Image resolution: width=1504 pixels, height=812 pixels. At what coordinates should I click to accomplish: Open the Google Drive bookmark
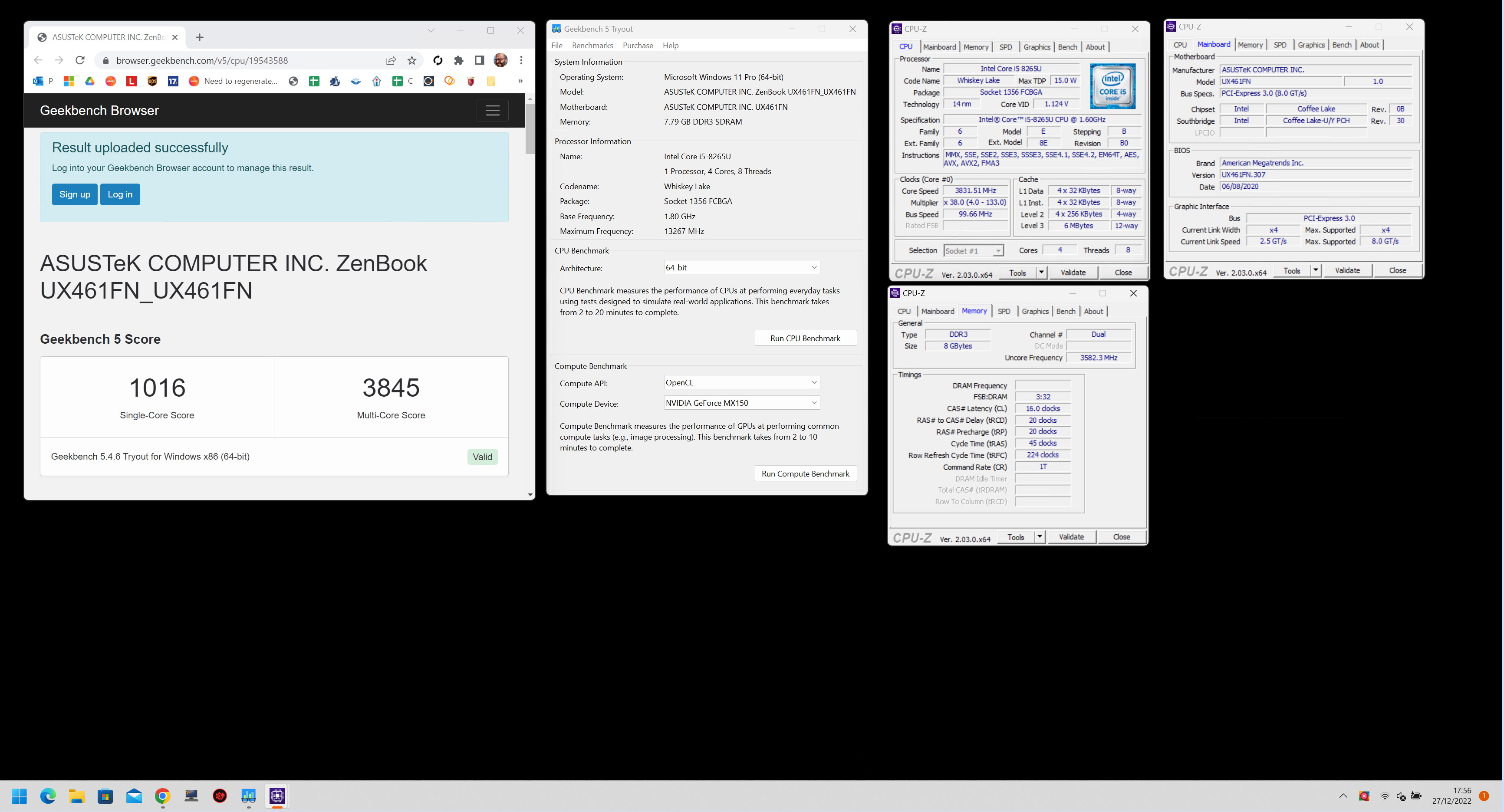(x=89, y=81)
